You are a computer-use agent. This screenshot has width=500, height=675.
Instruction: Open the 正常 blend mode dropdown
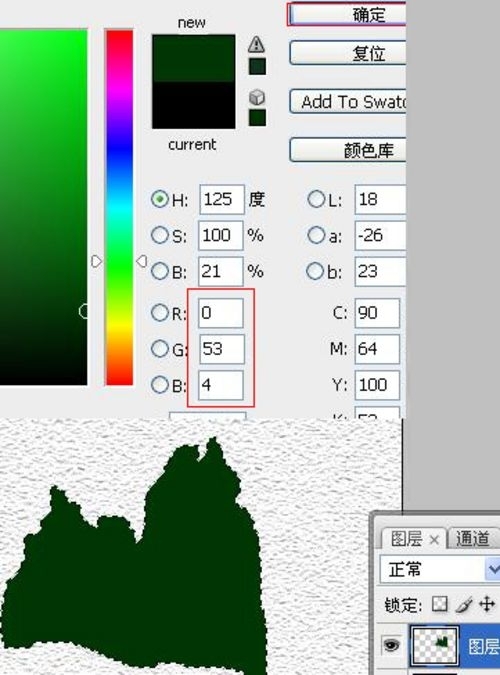[x=440, y=569]
